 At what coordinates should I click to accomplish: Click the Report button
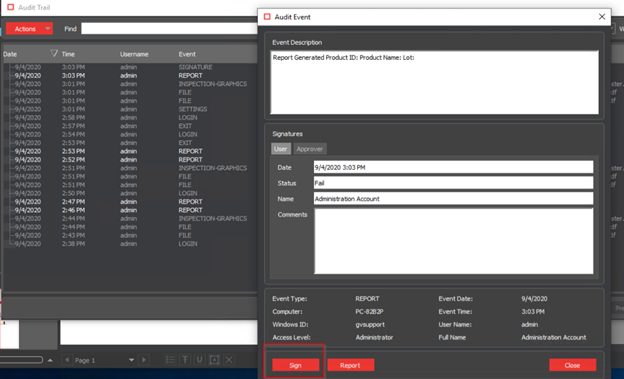pyautogui.click(x=350, y=365)
